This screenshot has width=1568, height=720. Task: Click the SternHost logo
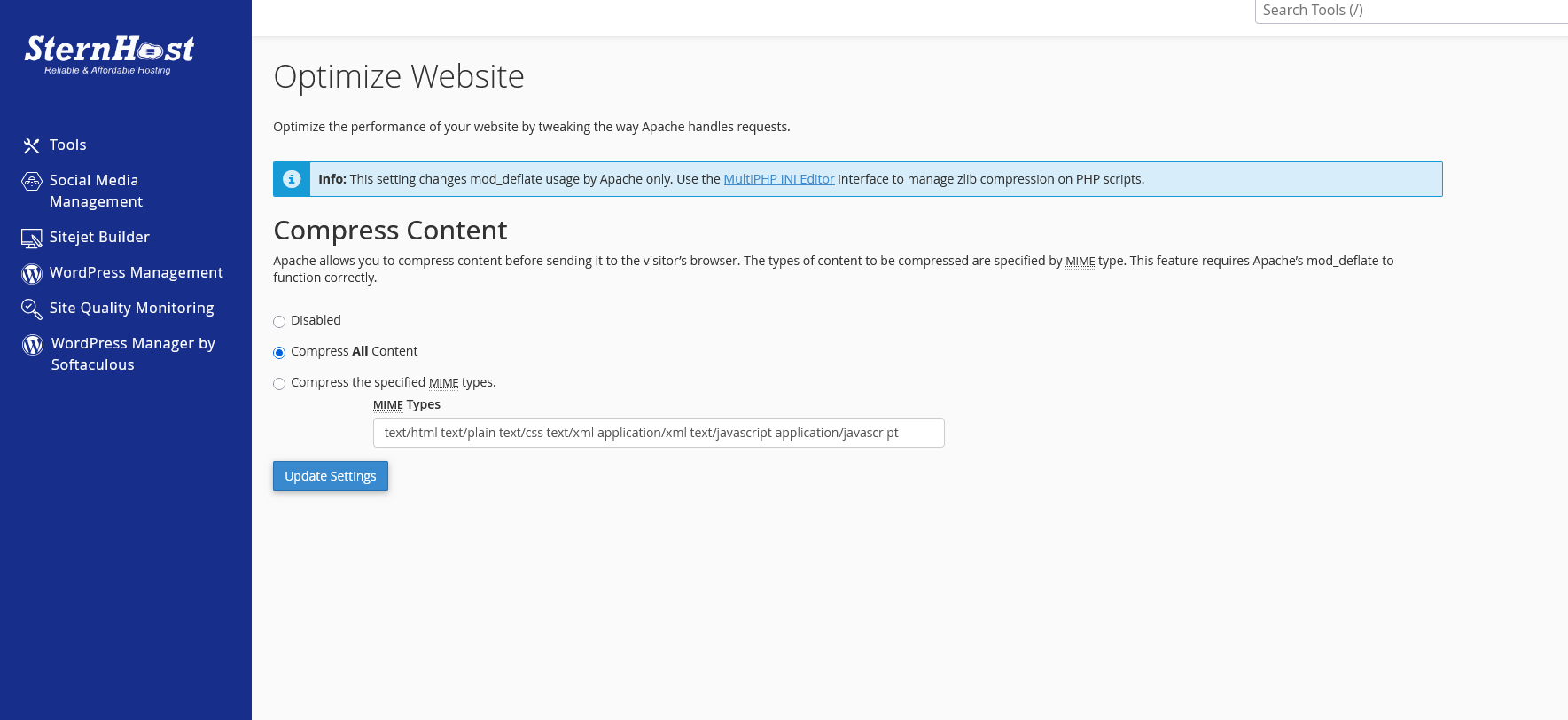[x=109, y=54]
